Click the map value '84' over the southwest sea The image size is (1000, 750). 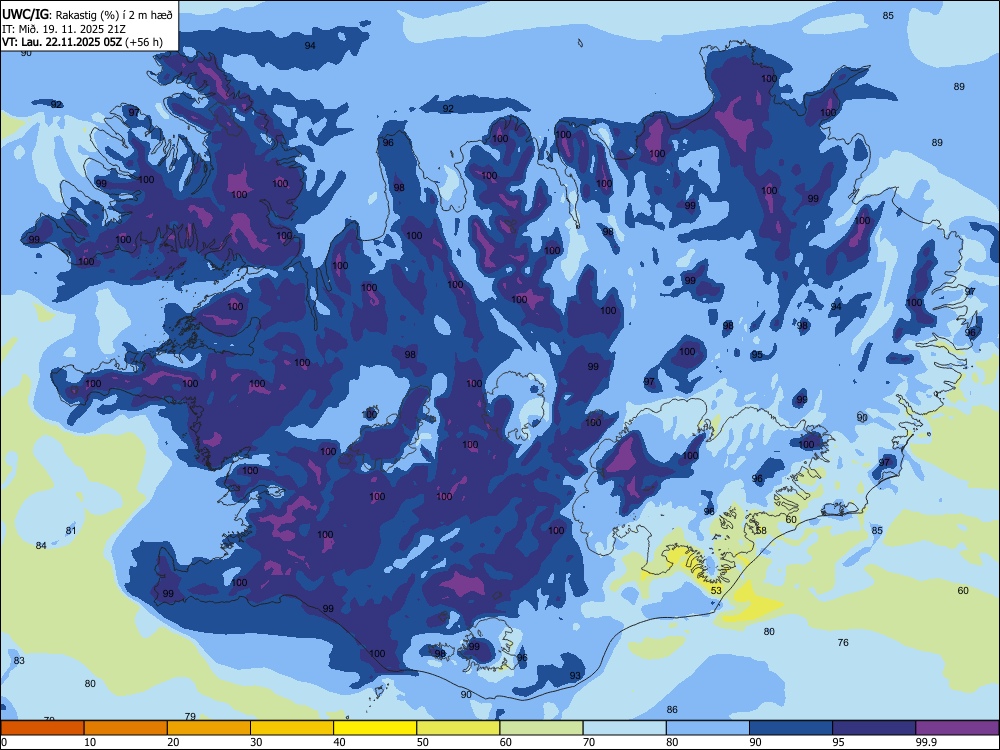pyautogui.click(x=41, y=545)
